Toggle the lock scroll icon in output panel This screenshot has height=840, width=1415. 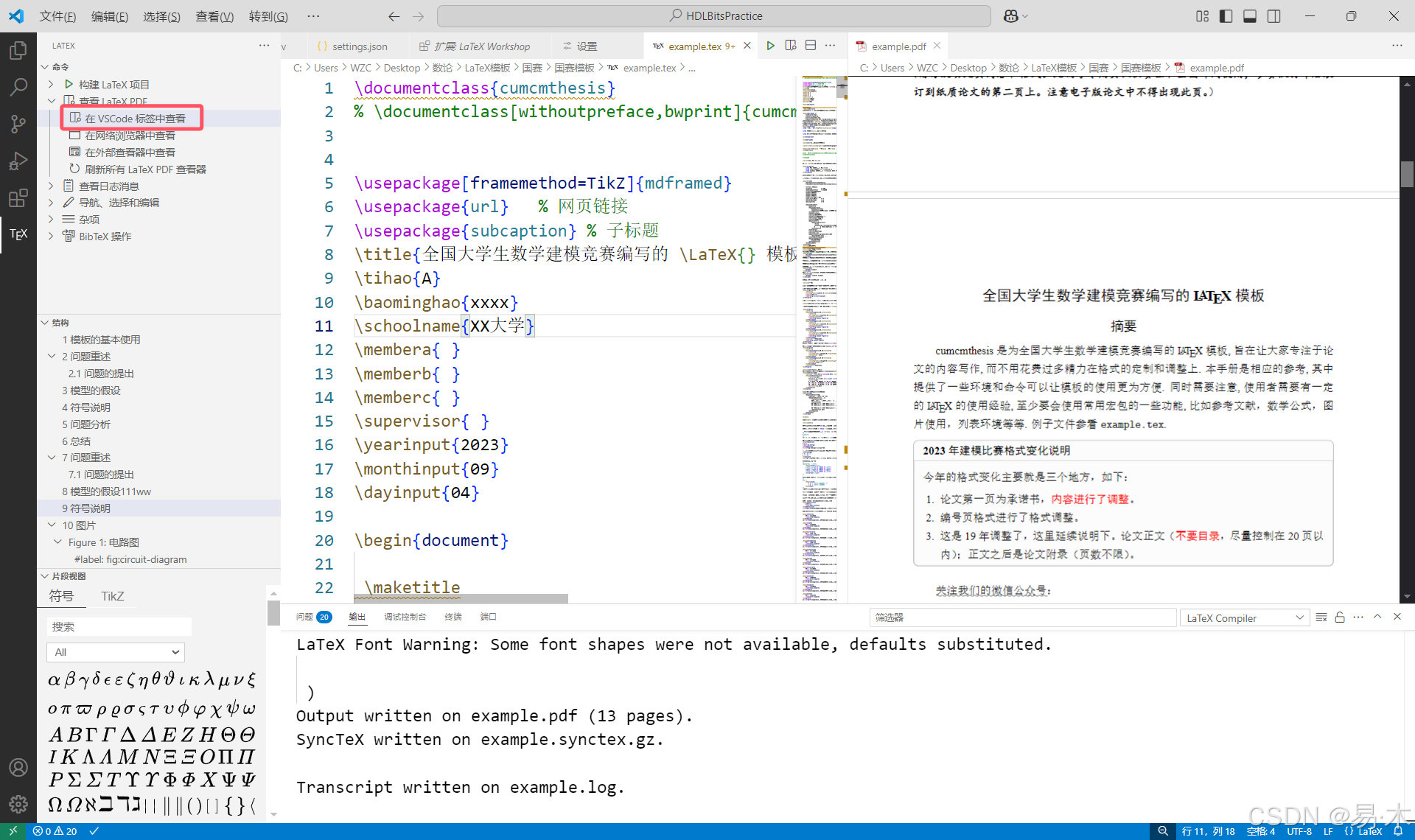(1339, 617)
